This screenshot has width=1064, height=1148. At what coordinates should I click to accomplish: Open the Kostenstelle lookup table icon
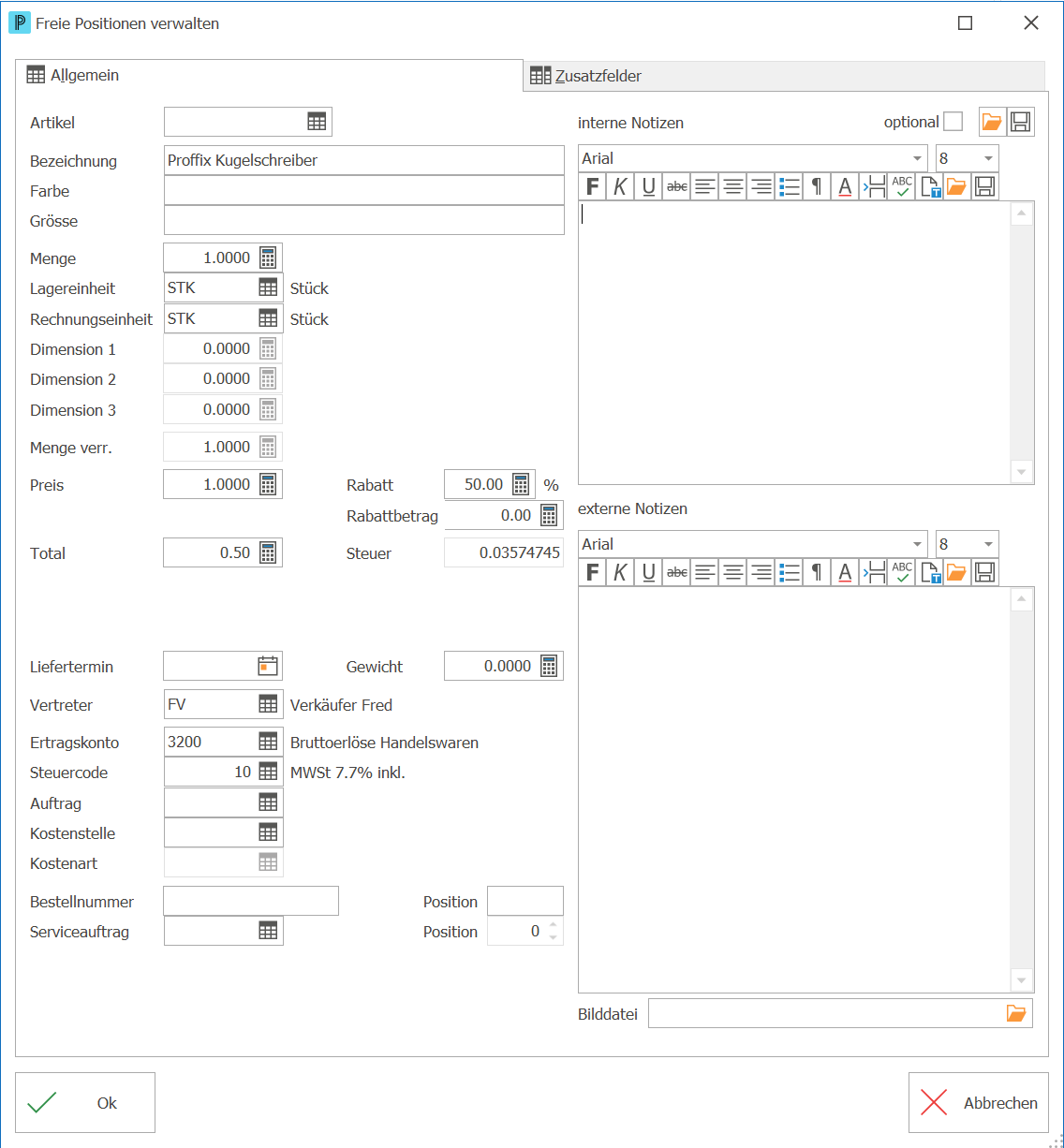tap(268, 832)
